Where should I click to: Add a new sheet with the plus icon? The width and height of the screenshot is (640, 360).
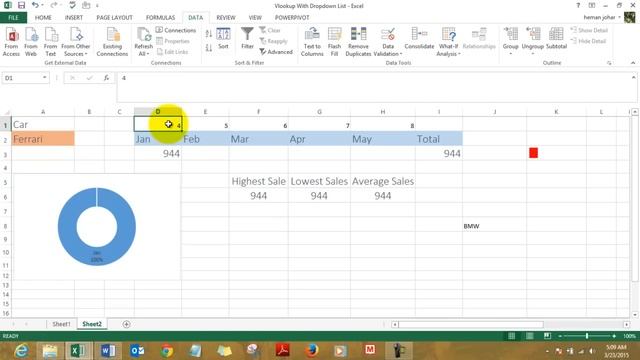click(126, 324)
